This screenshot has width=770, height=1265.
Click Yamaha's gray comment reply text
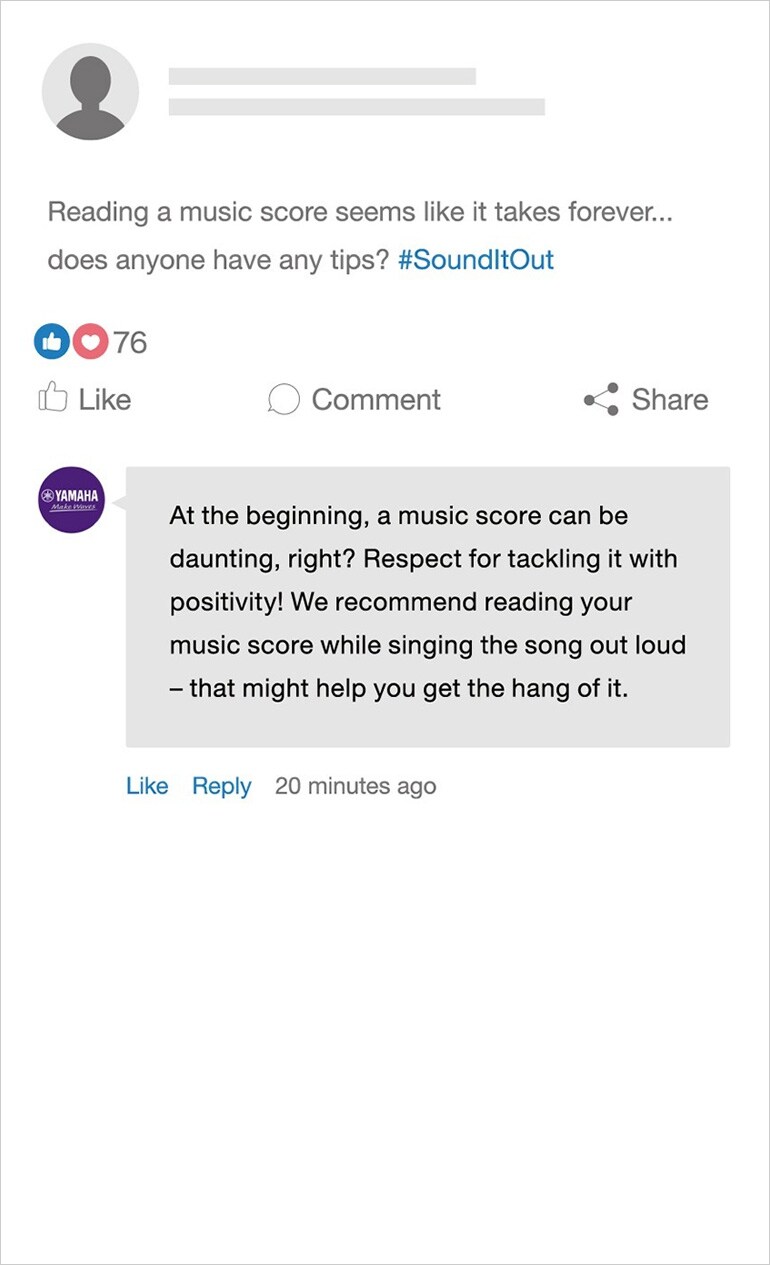click(x=427, y=603)
